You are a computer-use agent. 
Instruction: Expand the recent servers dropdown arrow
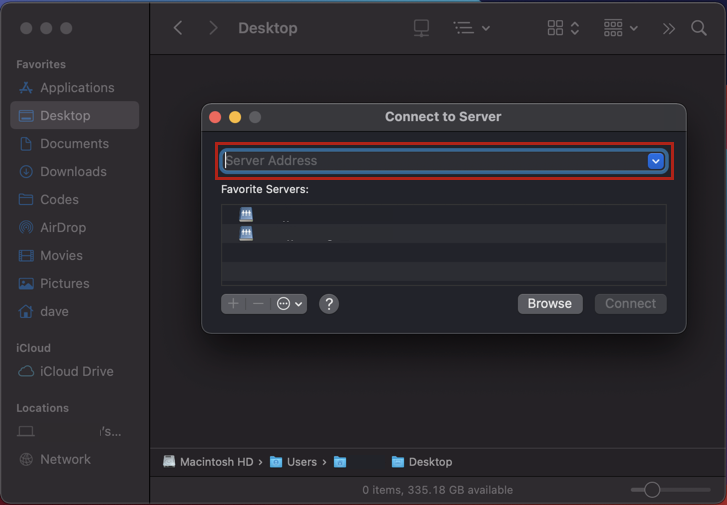pos(656,161)
